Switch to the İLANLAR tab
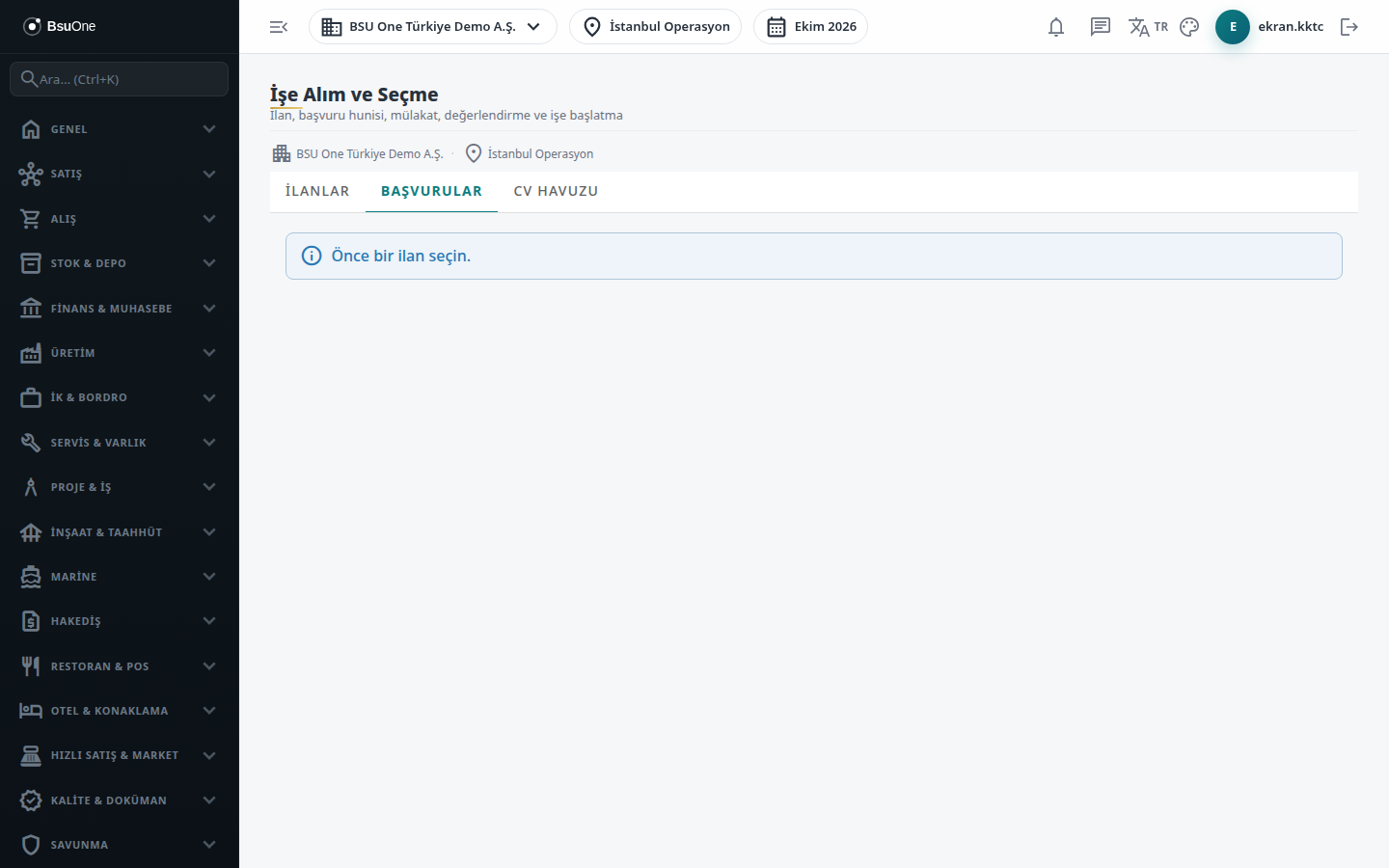The width and height of the screenshot is (1389, 868). click(x=317, y=191)
